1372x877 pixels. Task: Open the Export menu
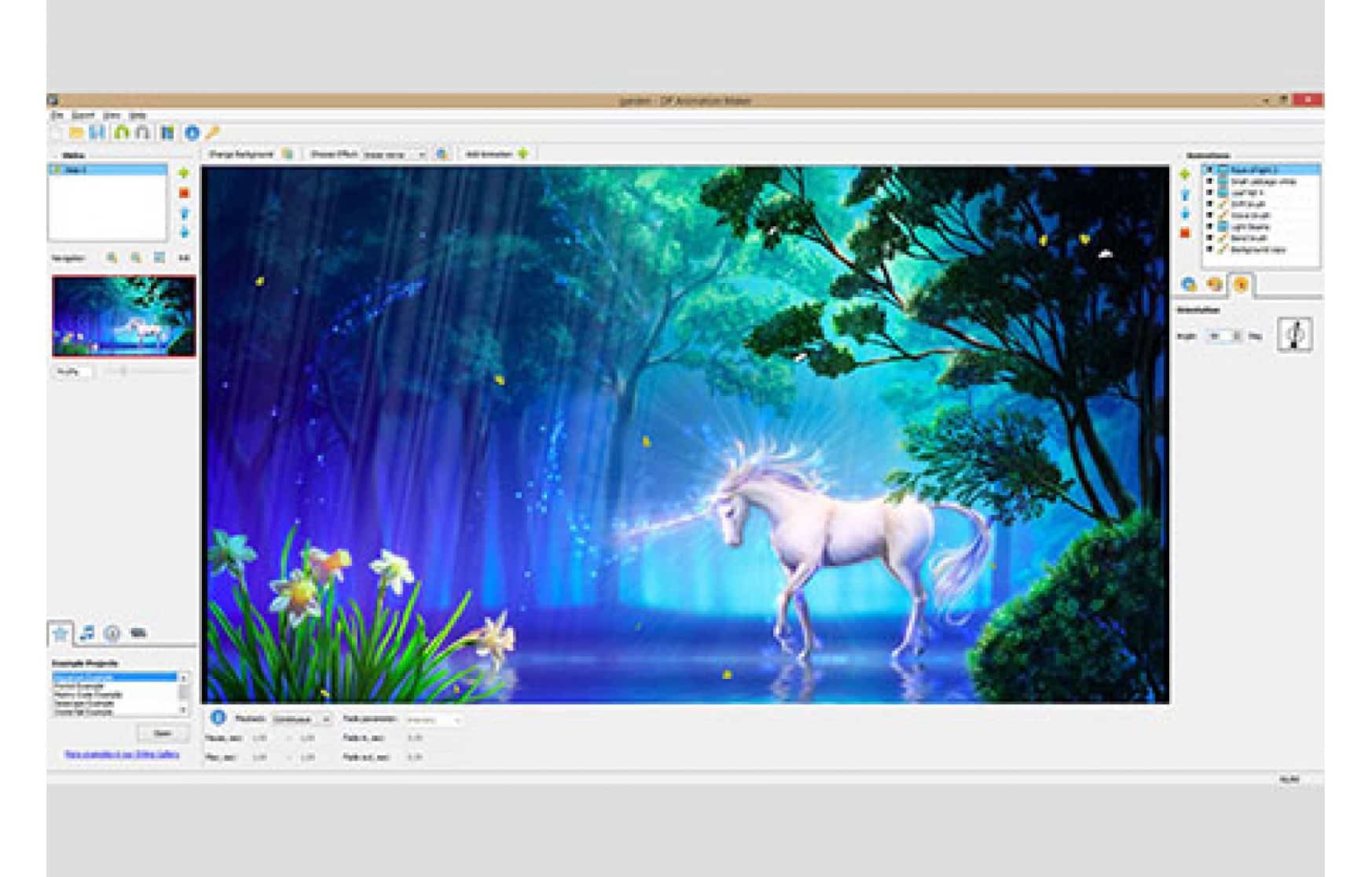tap(82, 116)
